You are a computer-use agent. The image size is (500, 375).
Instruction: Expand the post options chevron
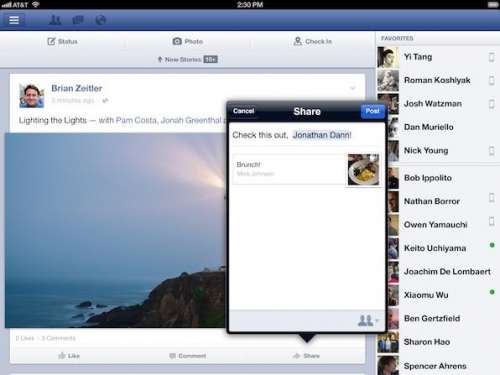tap(352, 88)
